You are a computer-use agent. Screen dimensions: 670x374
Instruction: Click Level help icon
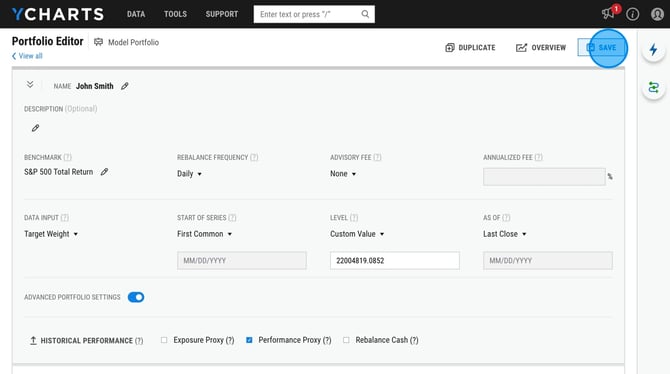[x=354, y=218]
